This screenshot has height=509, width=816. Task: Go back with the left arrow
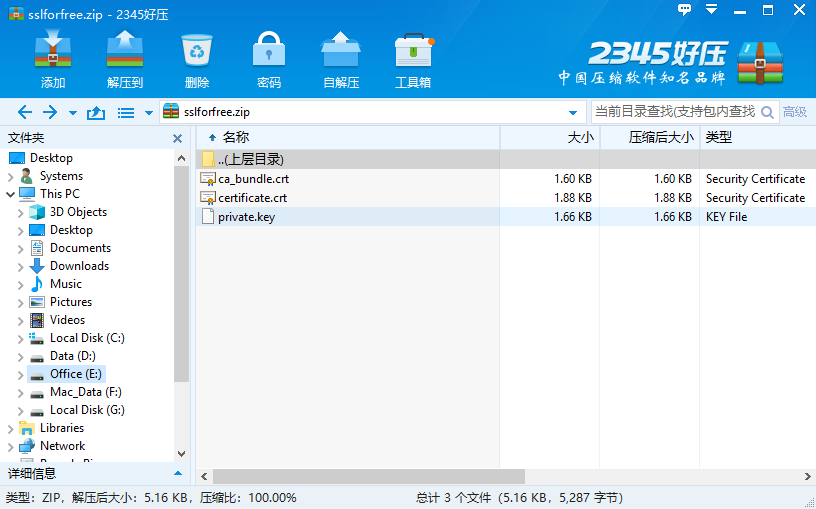24,112
